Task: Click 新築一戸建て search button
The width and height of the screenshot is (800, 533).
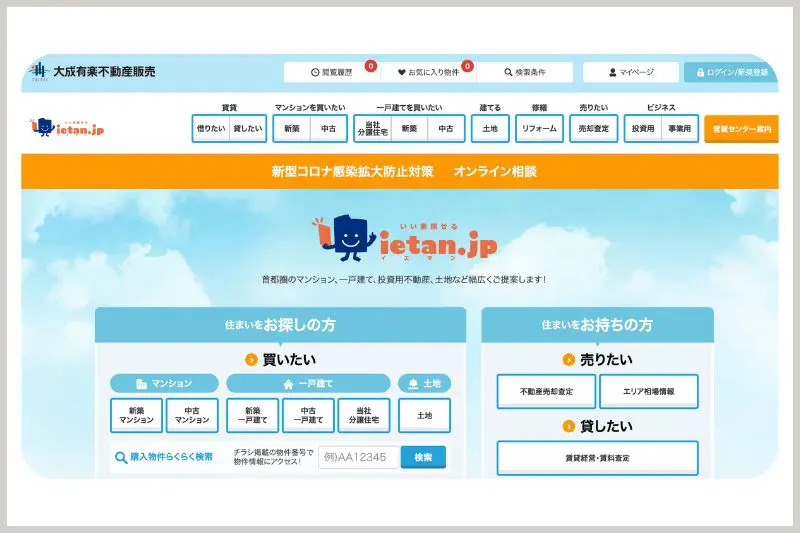Action: click(253, 415)
